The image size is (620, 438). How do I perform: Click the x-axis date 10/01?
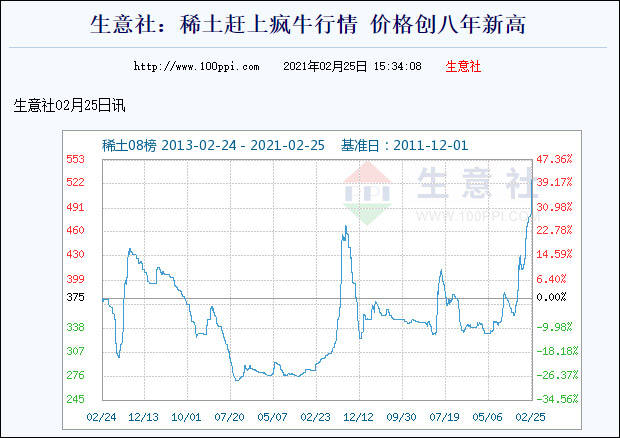click(186, 417)
